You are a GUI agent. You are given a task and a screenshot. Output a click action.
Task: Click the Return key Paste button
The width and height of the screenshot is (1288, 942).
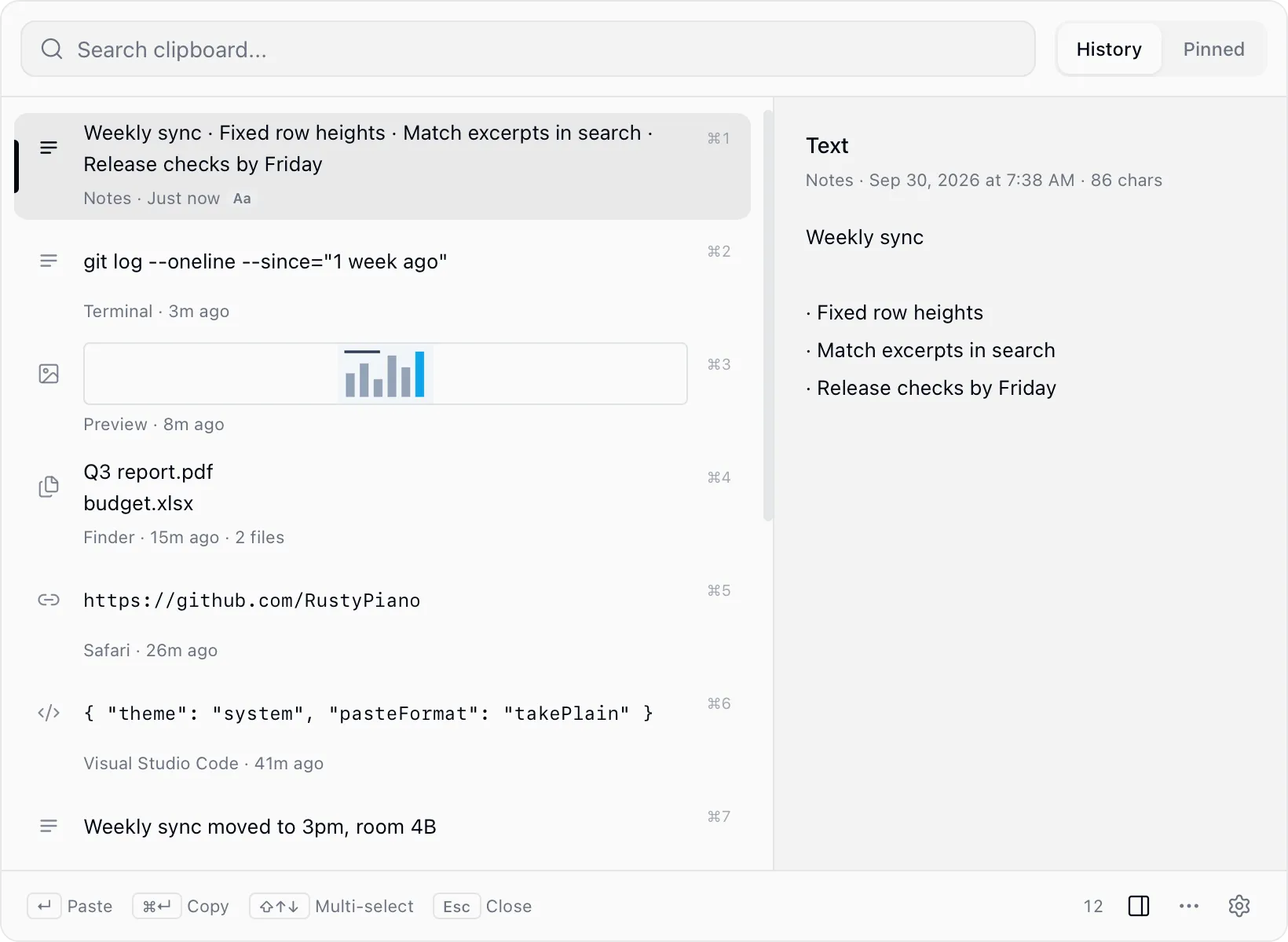[70, 906]
